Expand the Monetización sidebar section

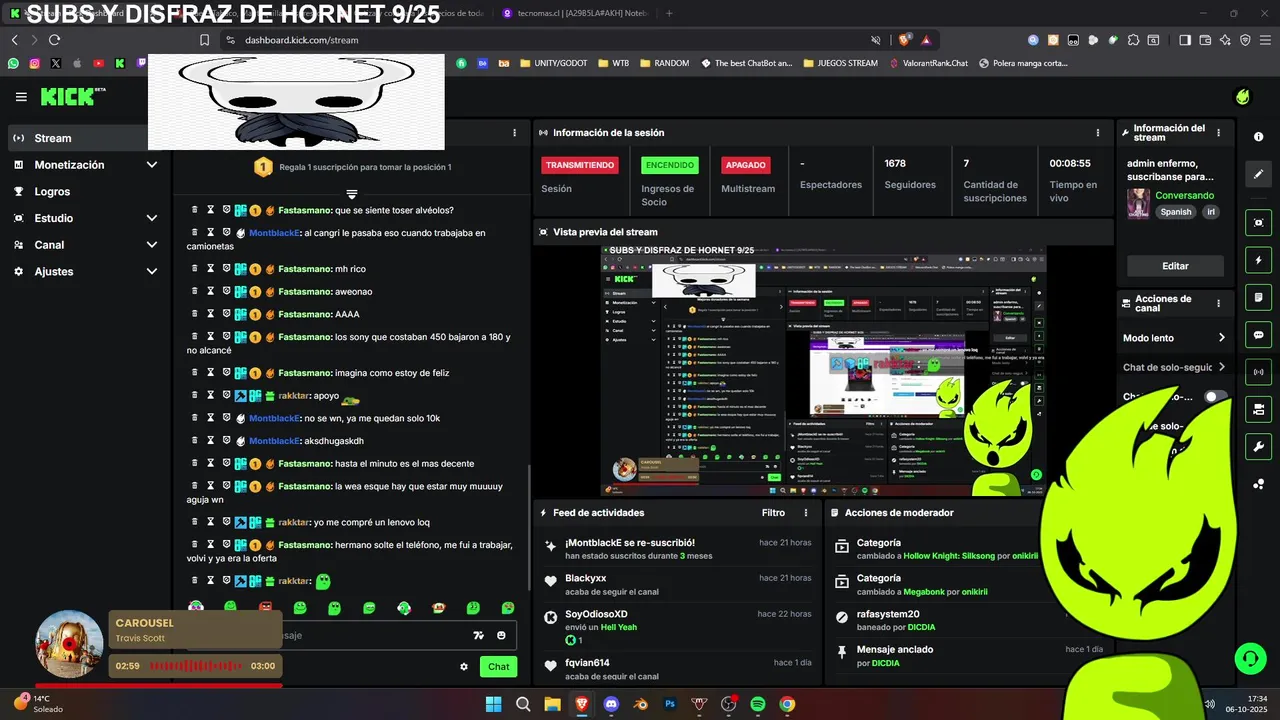(152, 165)
